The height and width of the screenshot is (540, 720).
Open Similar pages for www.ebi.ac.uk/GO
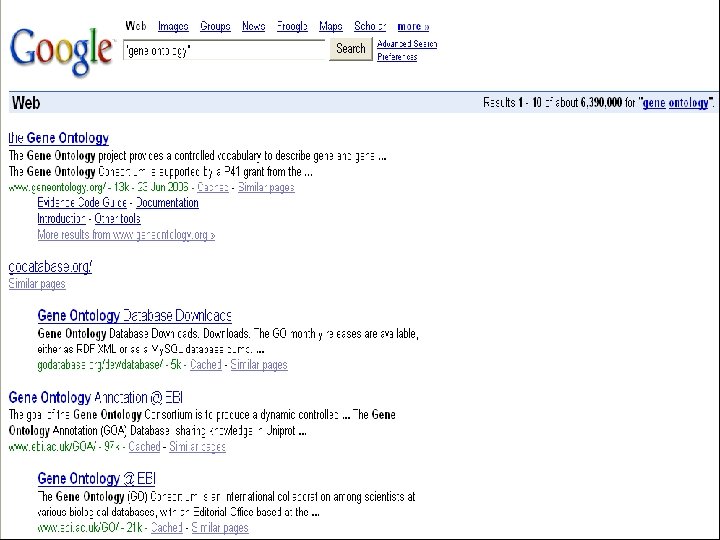[219, 528]
